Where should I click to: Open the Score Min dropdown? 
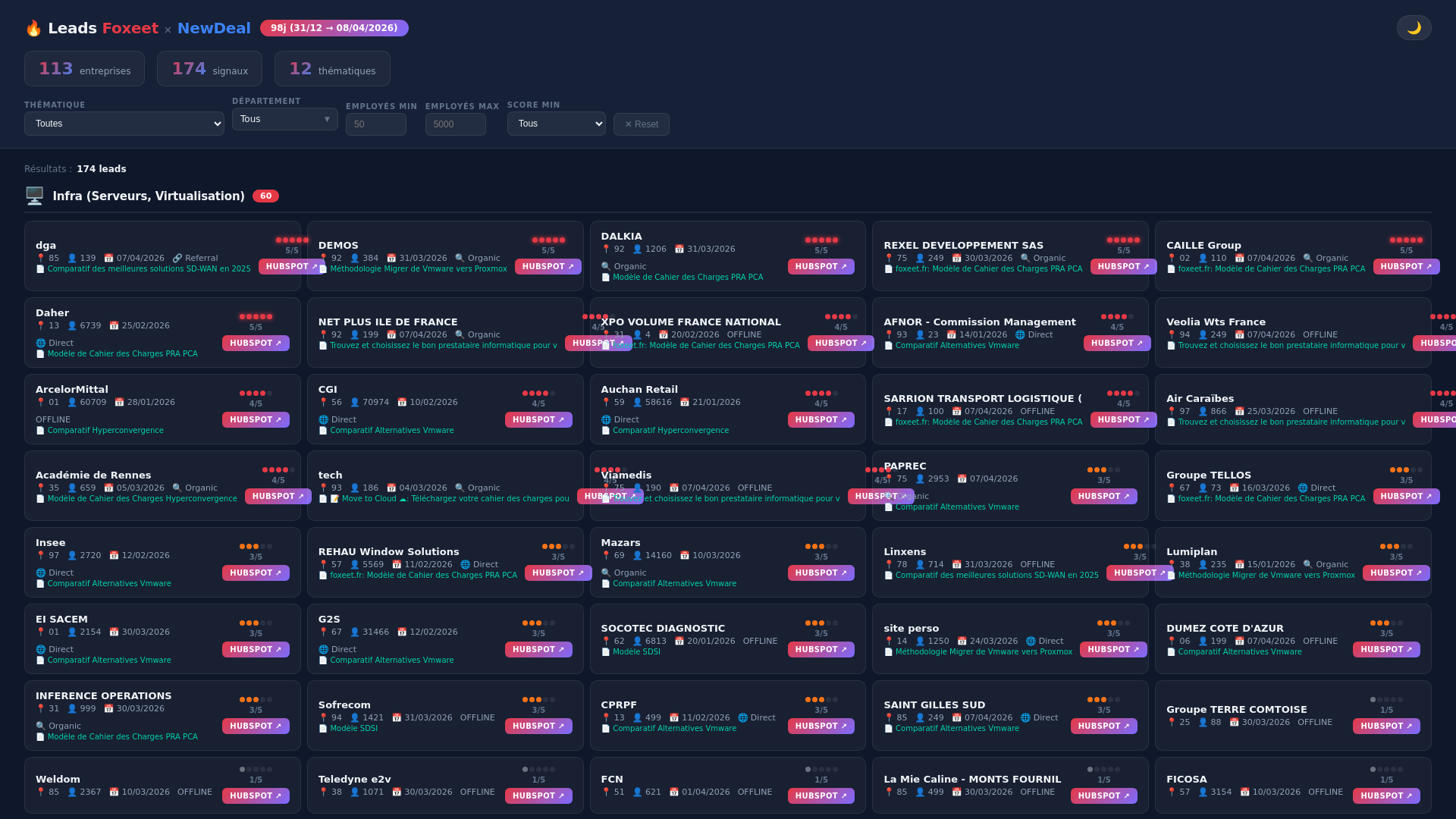557,124
